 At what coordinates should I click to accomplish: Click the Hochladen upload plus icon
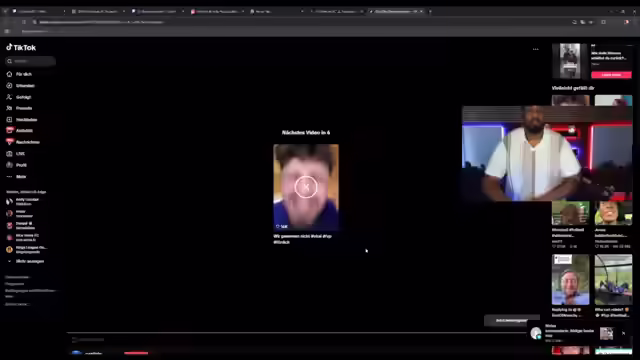click(9, 120)
